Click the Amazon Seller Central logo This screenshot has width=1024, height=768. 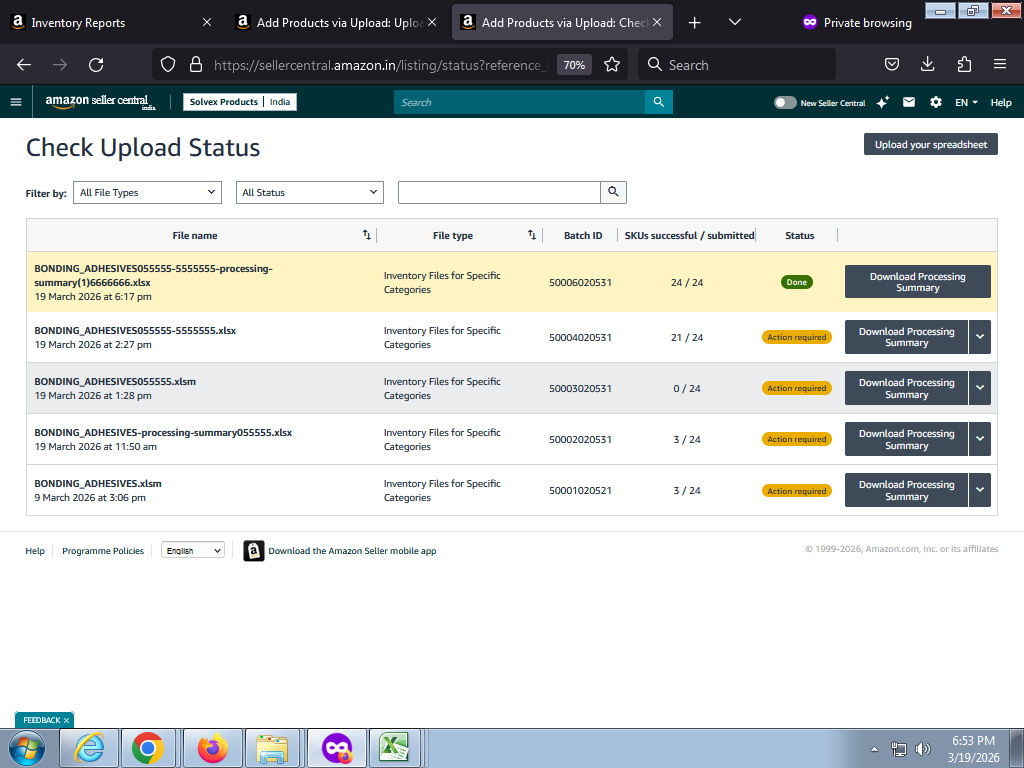point(100,102)
